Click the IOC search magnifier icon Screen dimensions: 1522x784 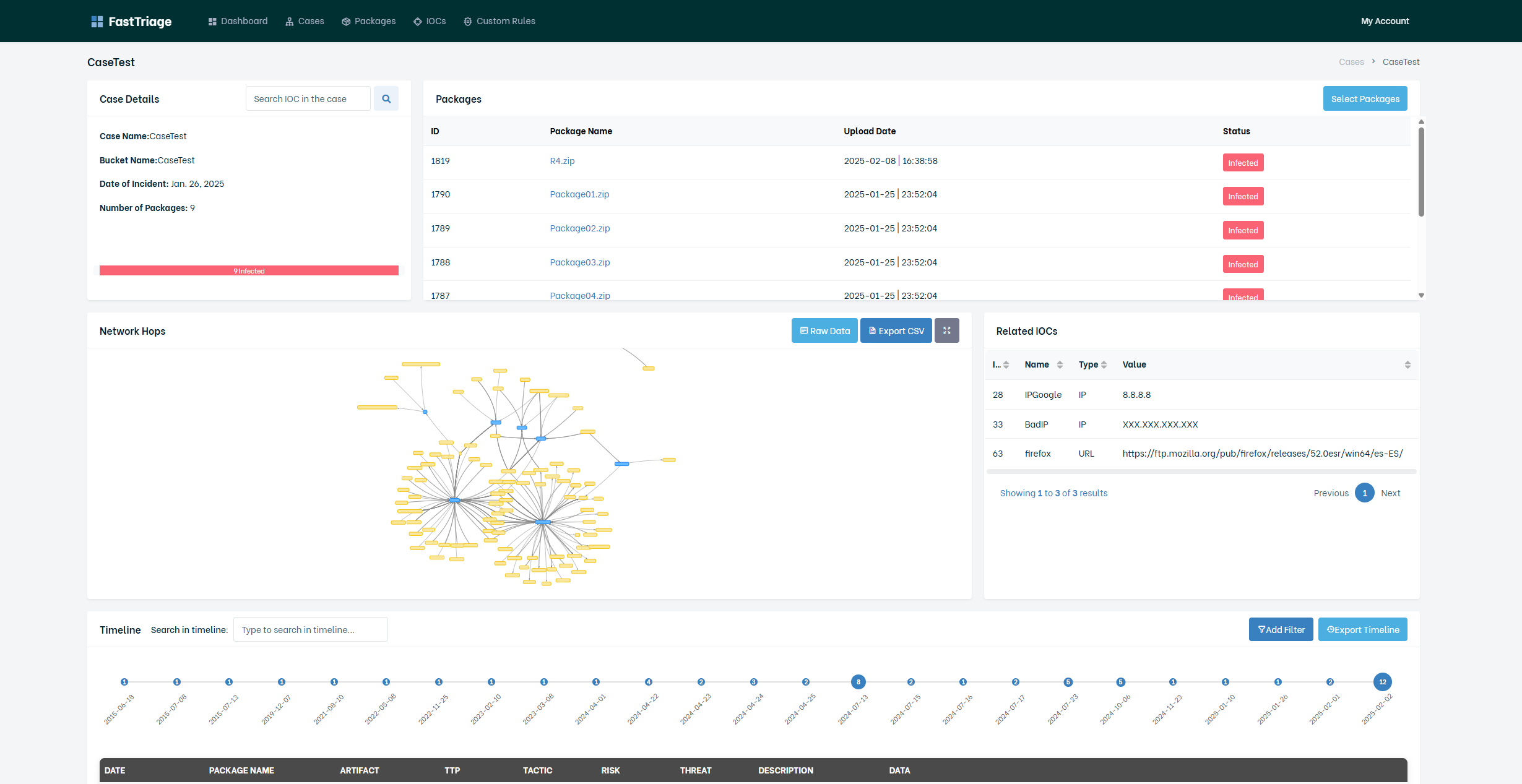(x=386, y=99)
